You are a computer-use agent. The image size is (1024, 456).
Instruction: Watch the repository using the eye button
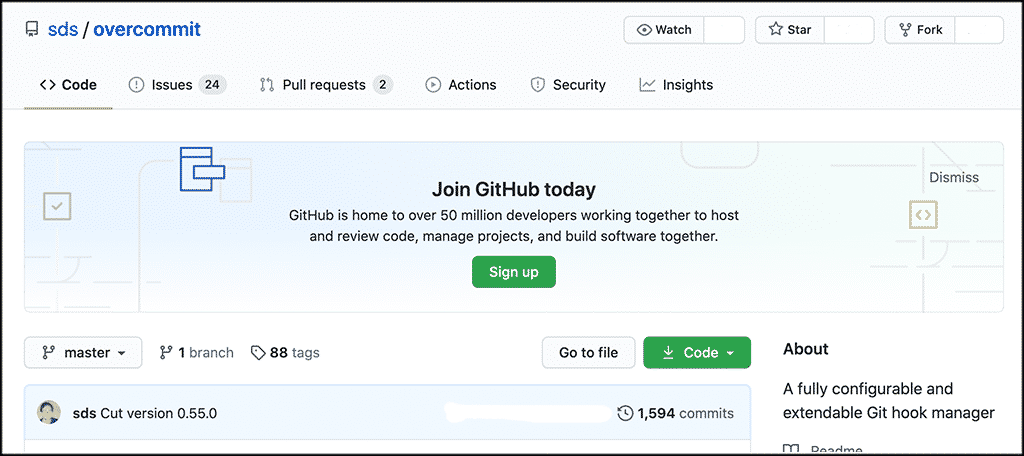point(664,30)
